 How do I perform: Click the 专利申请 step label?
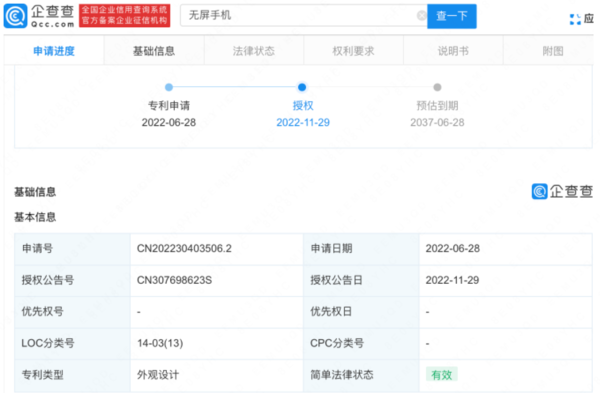point(169,106)
